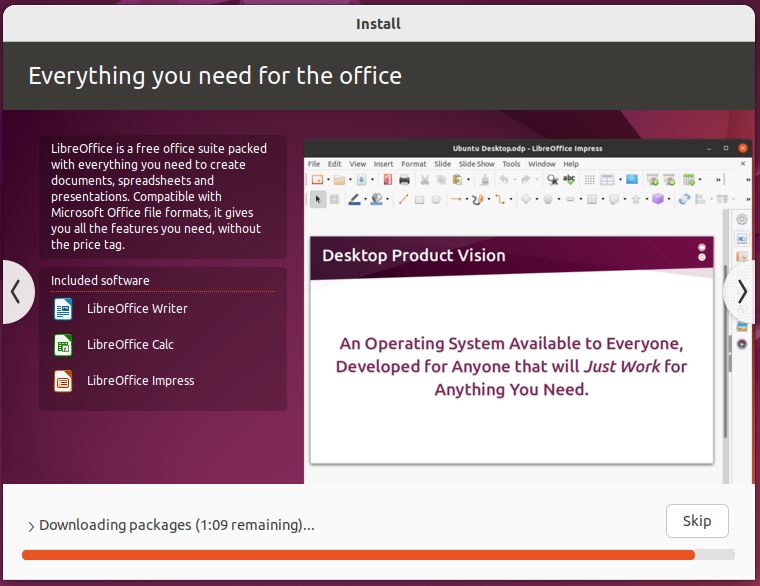Select the LibreOffice Writer label
This screenshot has height=586, width=760.
[x=137, y=308]
